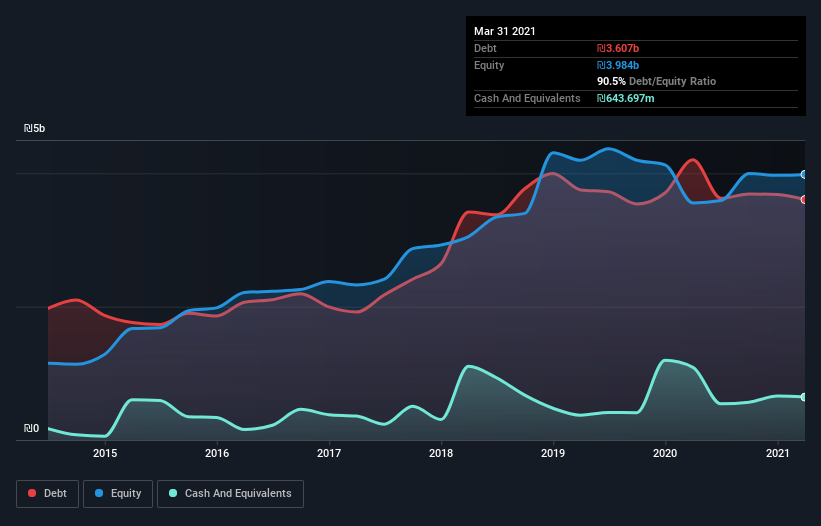Click the 2015 axis label
Image resolution: width=821 pixels, height=526 pixels.
point(105,453)
